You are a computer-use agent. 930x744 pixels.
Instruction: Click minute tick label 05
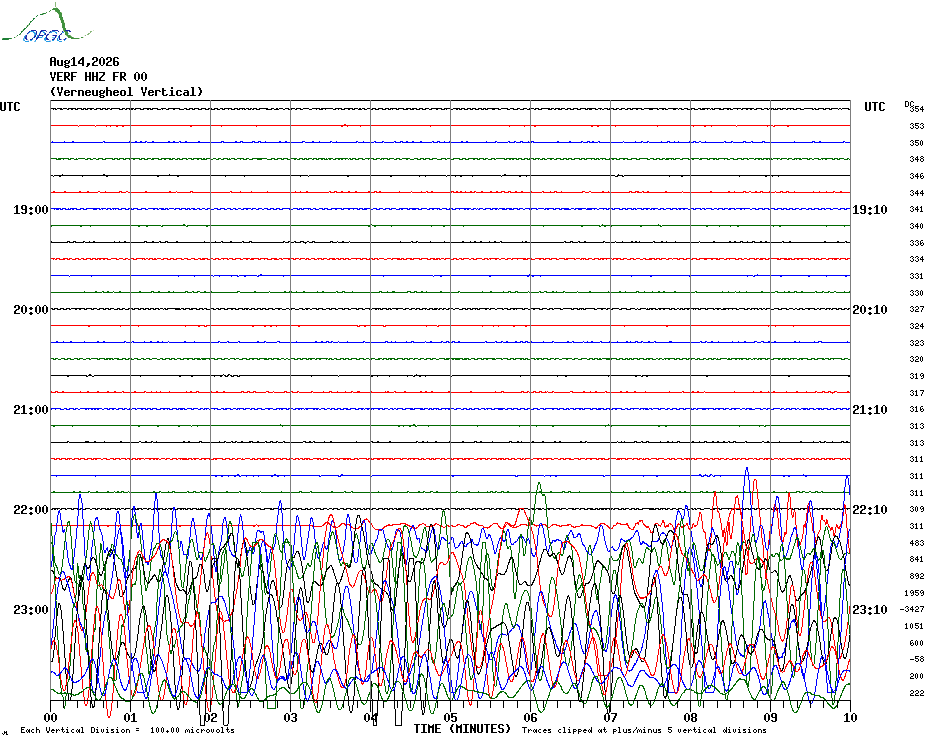(x=450, y=718)
